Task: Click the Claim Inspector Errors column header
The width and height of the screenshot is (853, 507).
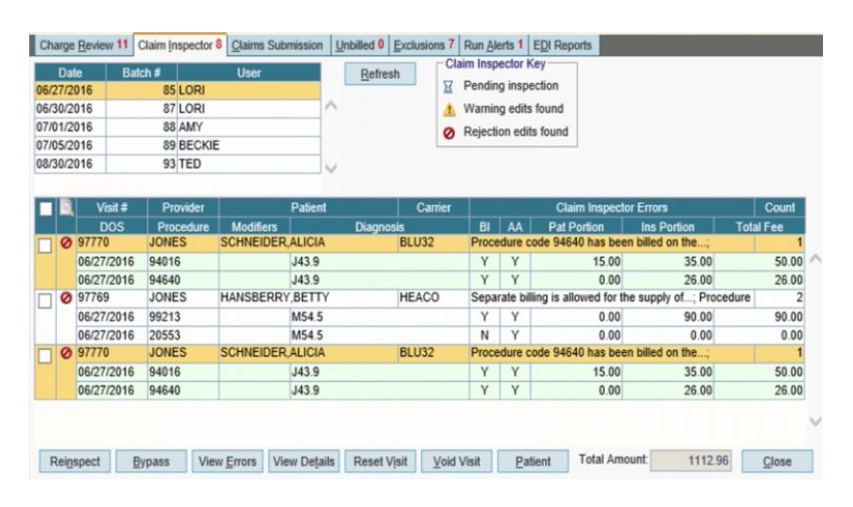Action: pyautogui.click(x=611, y=208)
